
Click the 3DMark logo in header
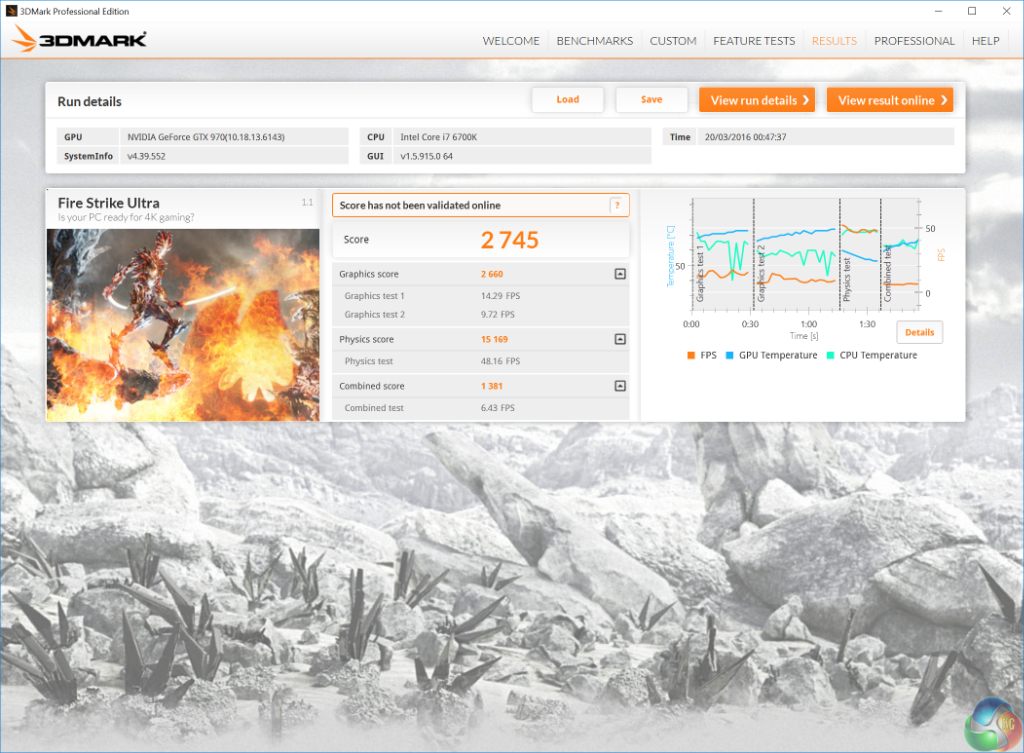[x=80, y=40]
